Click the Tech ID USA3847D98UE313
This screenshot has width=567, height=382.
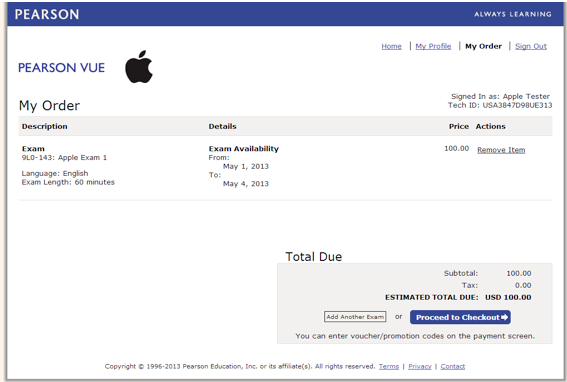pyautogui.click(x=500, y=105)
